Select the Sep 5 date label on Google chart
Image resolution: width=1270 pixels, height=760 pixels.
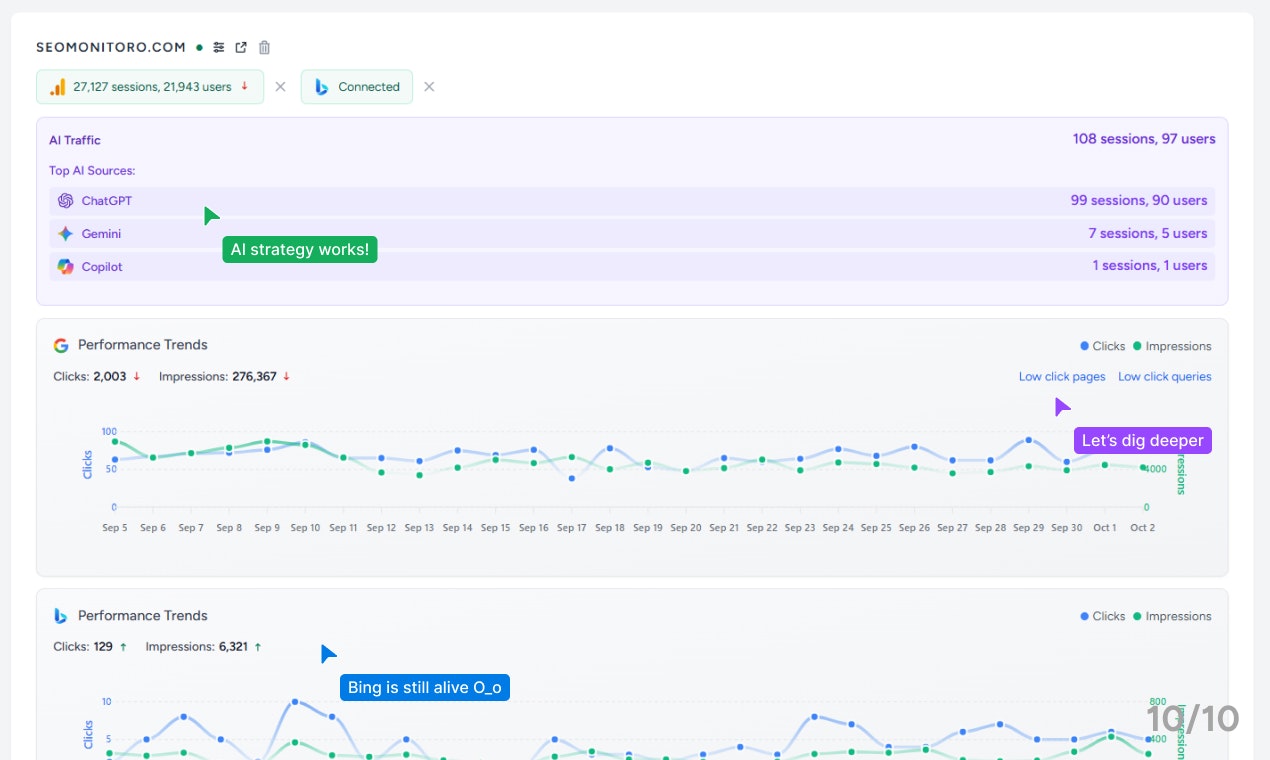tap(115, 528)
